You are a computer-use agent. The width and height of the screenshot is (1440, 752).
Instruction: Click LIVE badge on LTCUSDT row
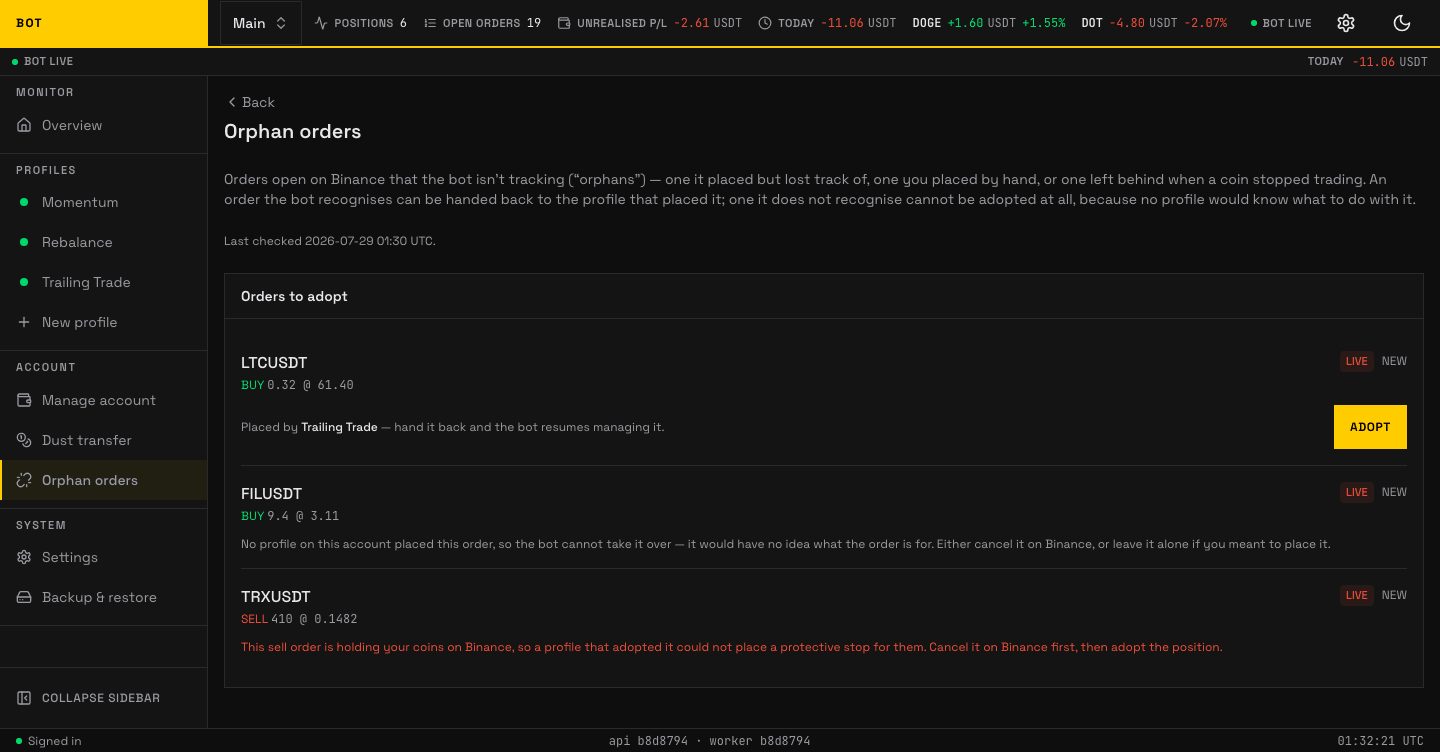[1357, 361]
